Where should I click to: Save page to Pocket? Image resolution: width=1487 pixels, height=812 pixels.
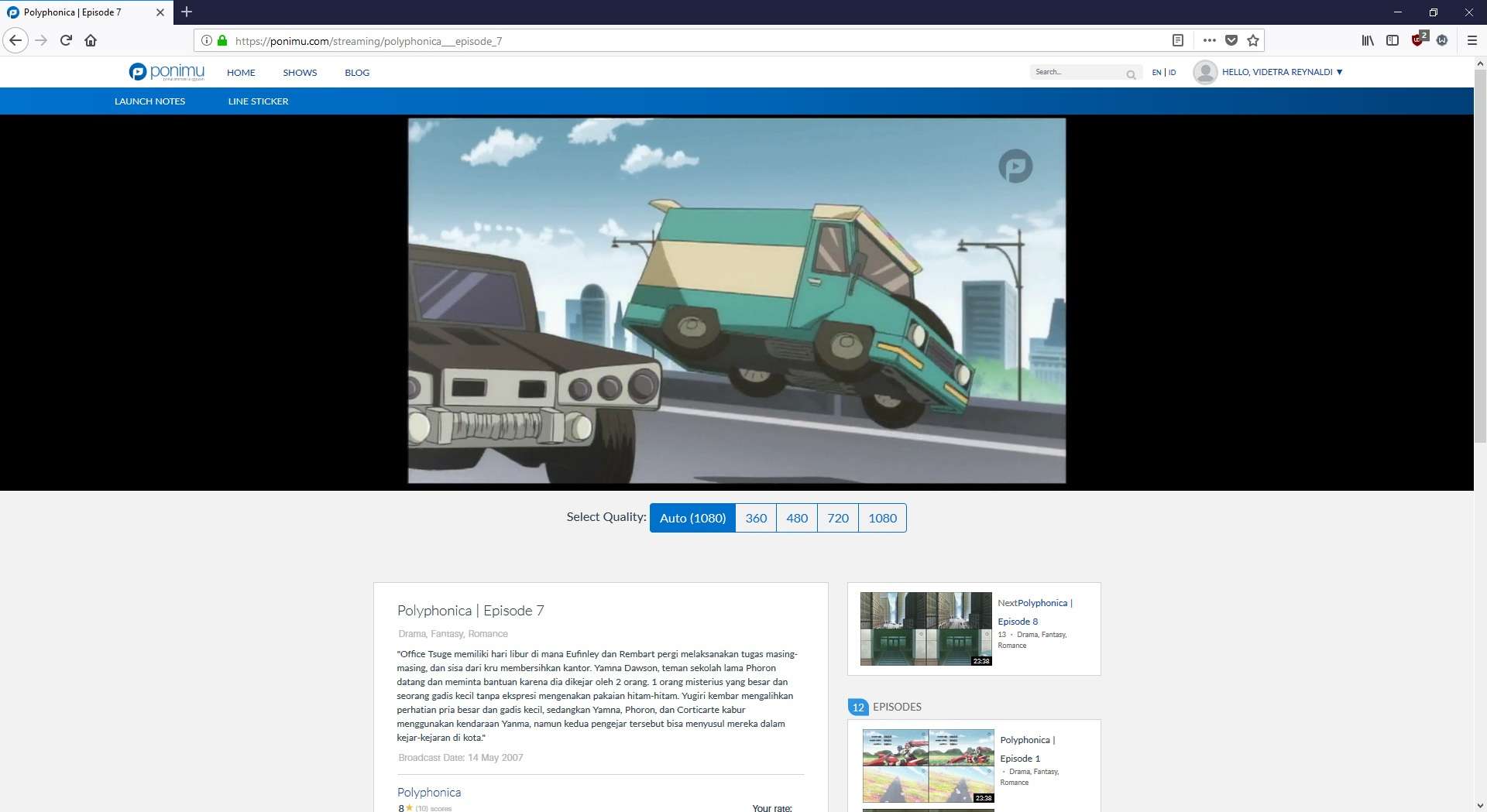coord(1231,40)
